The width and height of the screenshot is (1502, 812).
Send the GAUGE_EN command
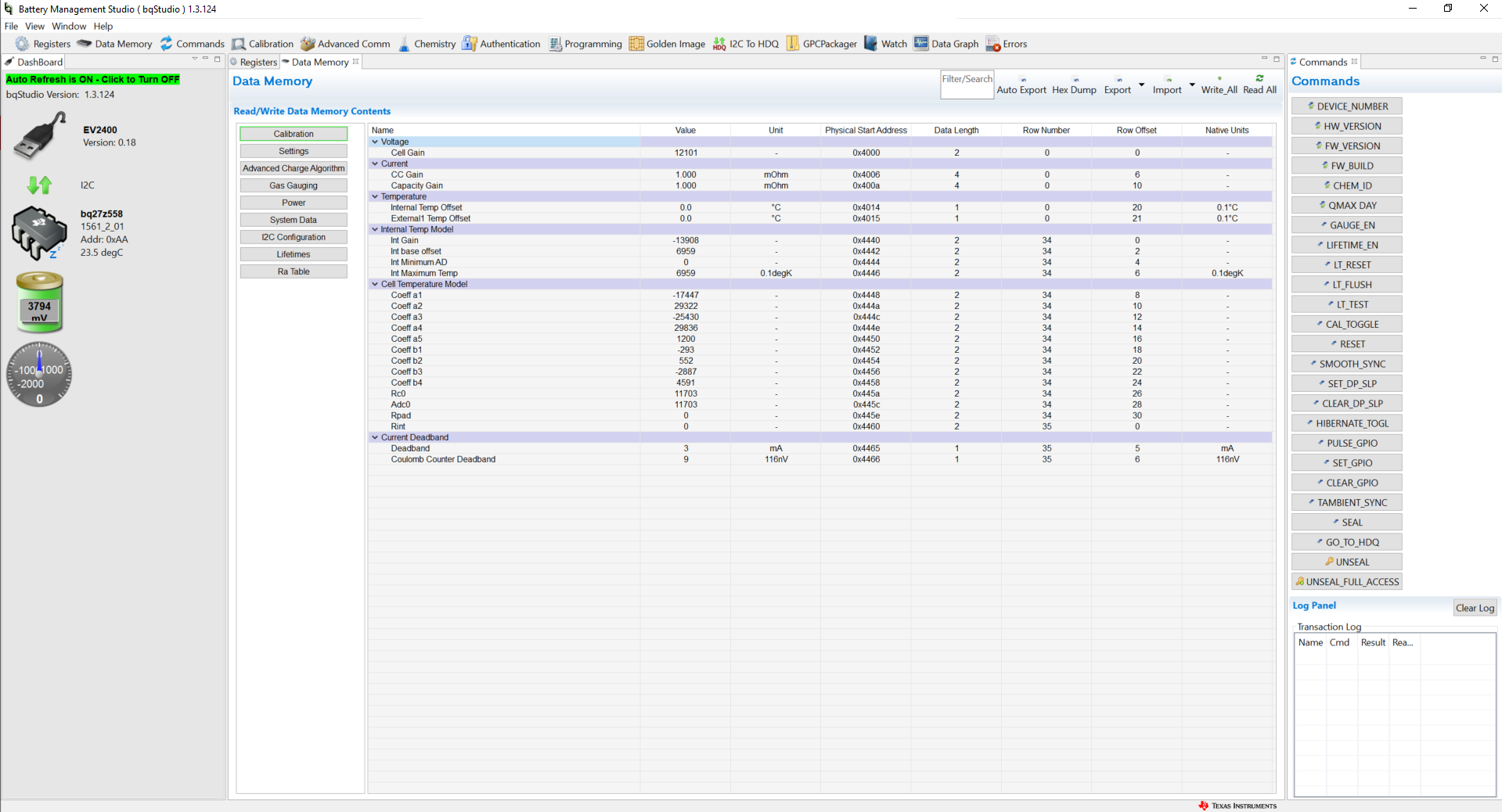click(x=1347, y=225)
